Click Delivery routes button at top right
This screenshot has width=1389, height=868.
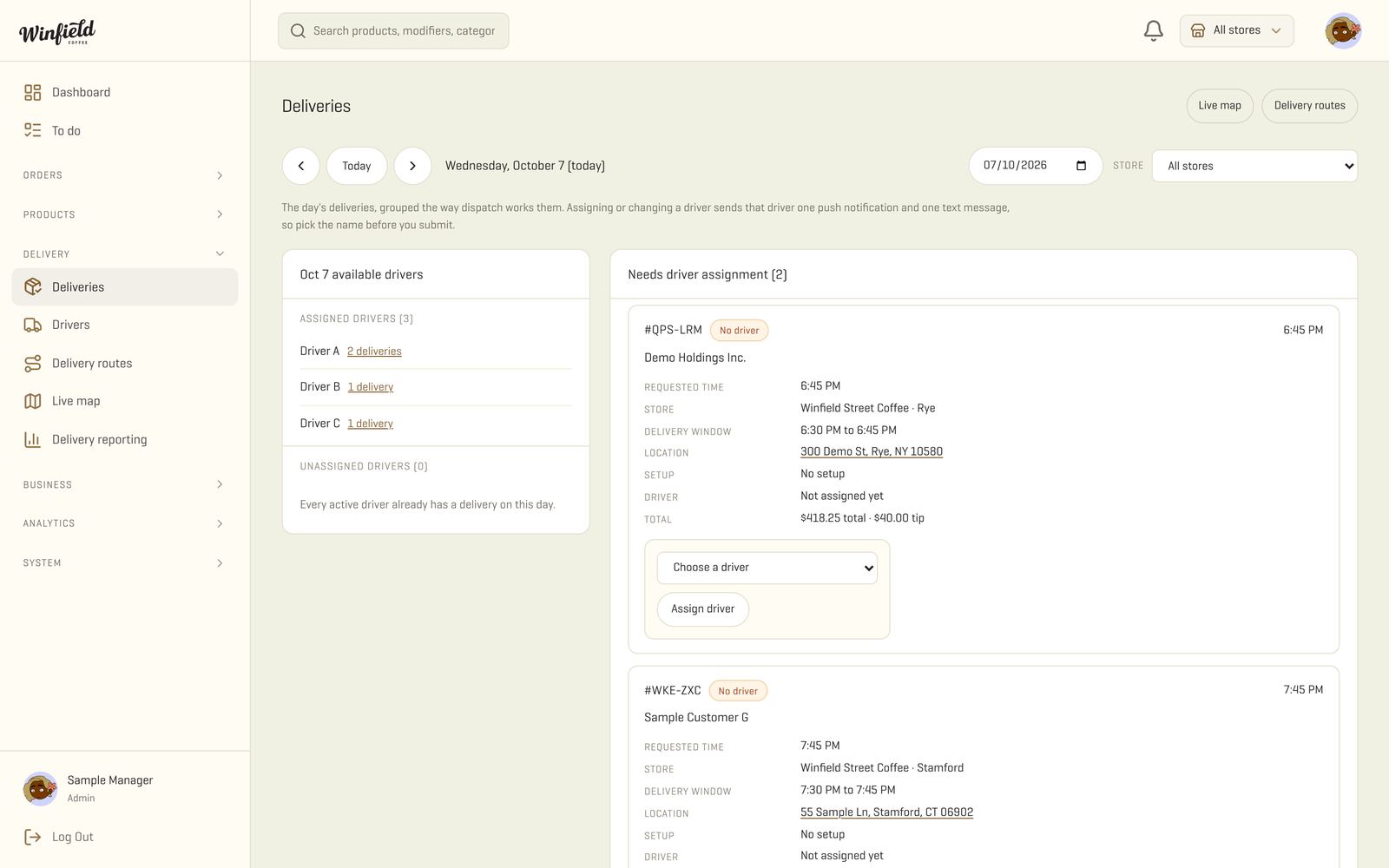pyautogui.click(x=1309, y=106)
